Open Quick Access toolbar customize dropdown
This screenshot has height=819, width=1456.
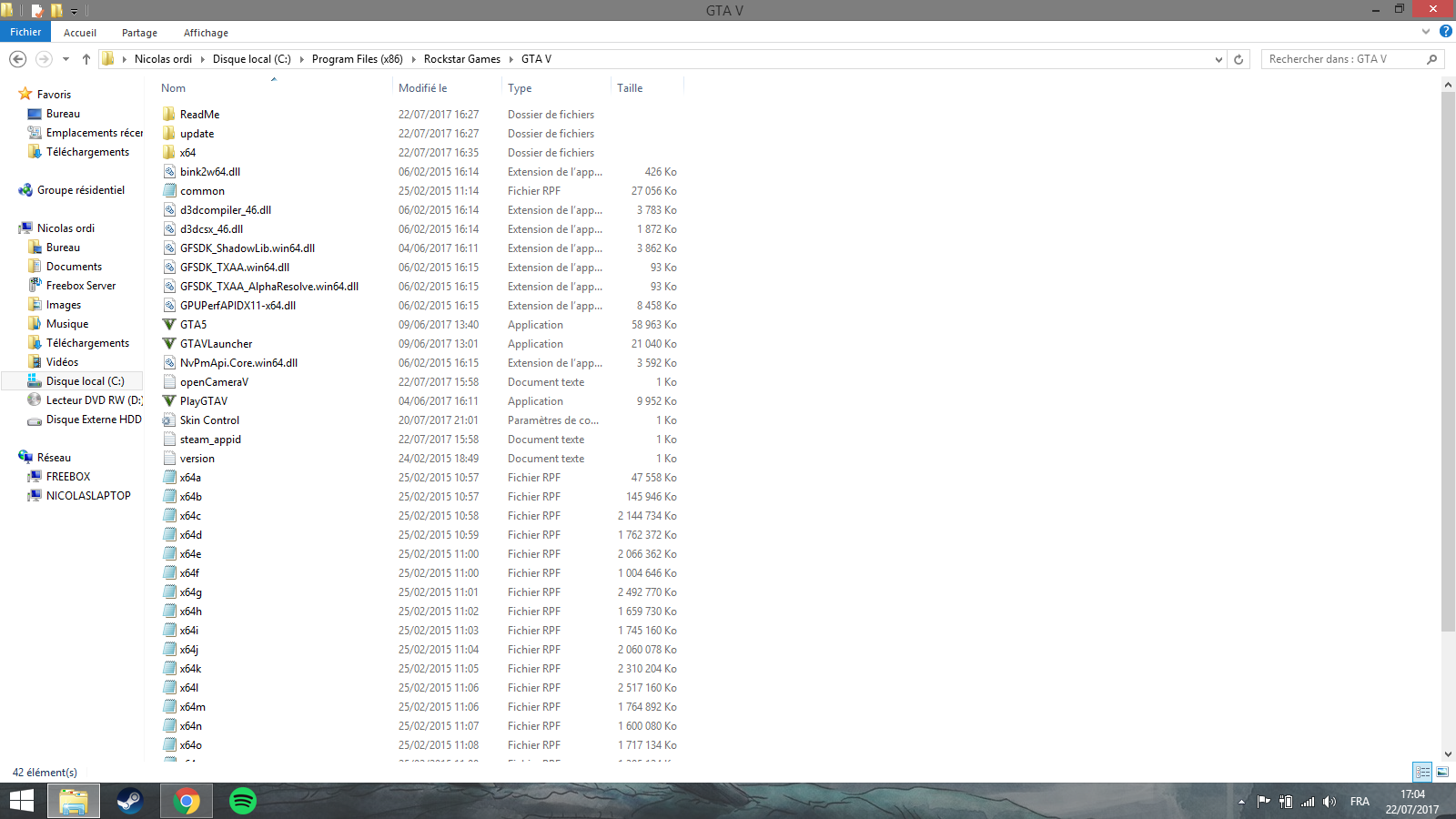tap(75, 11)
